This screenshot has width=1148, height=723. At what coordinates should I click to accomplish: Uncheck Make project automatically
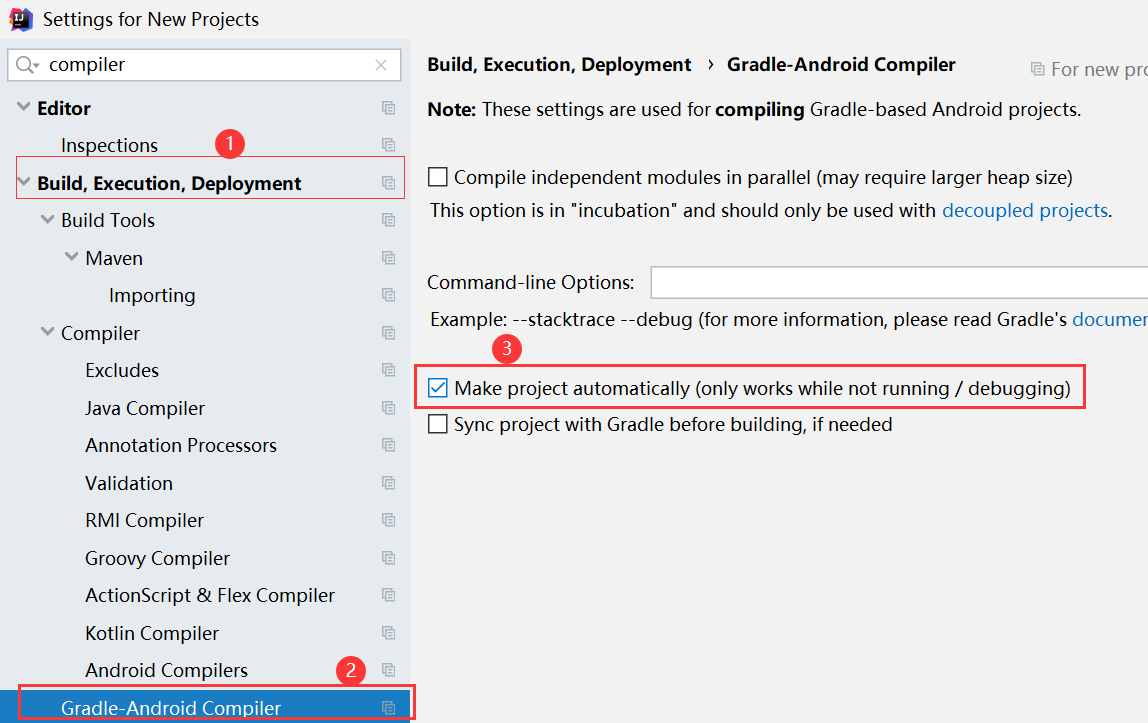438,387
